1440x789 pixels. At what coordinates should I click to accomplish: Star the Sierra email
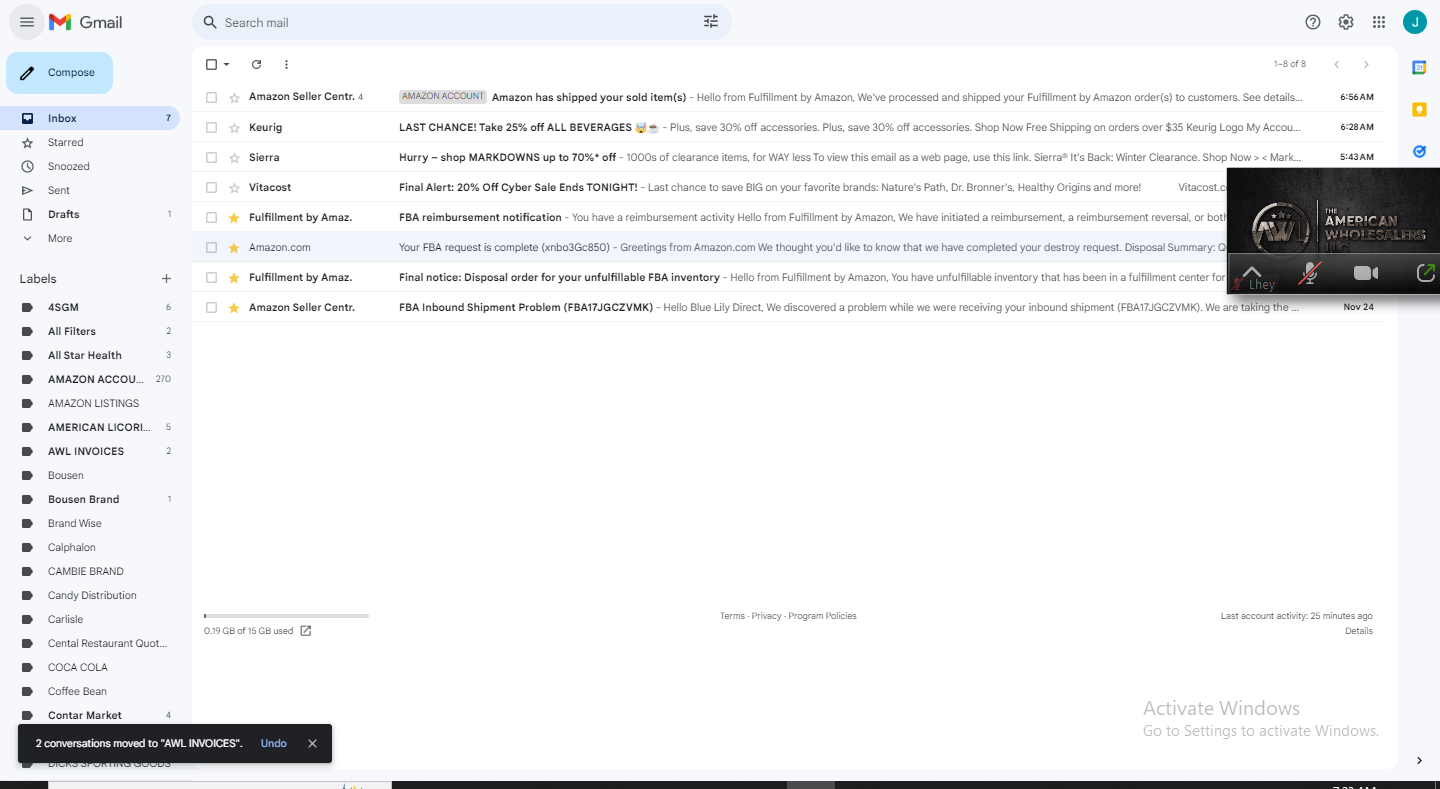tap(234, 158)
